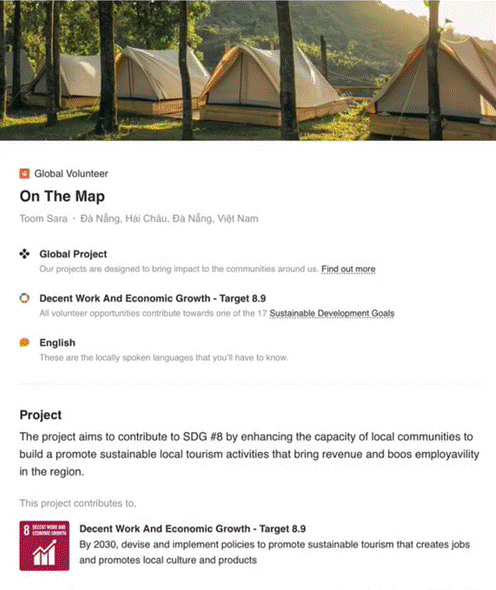Click the SDG colorful wheel icon

(x=24, y=298)
